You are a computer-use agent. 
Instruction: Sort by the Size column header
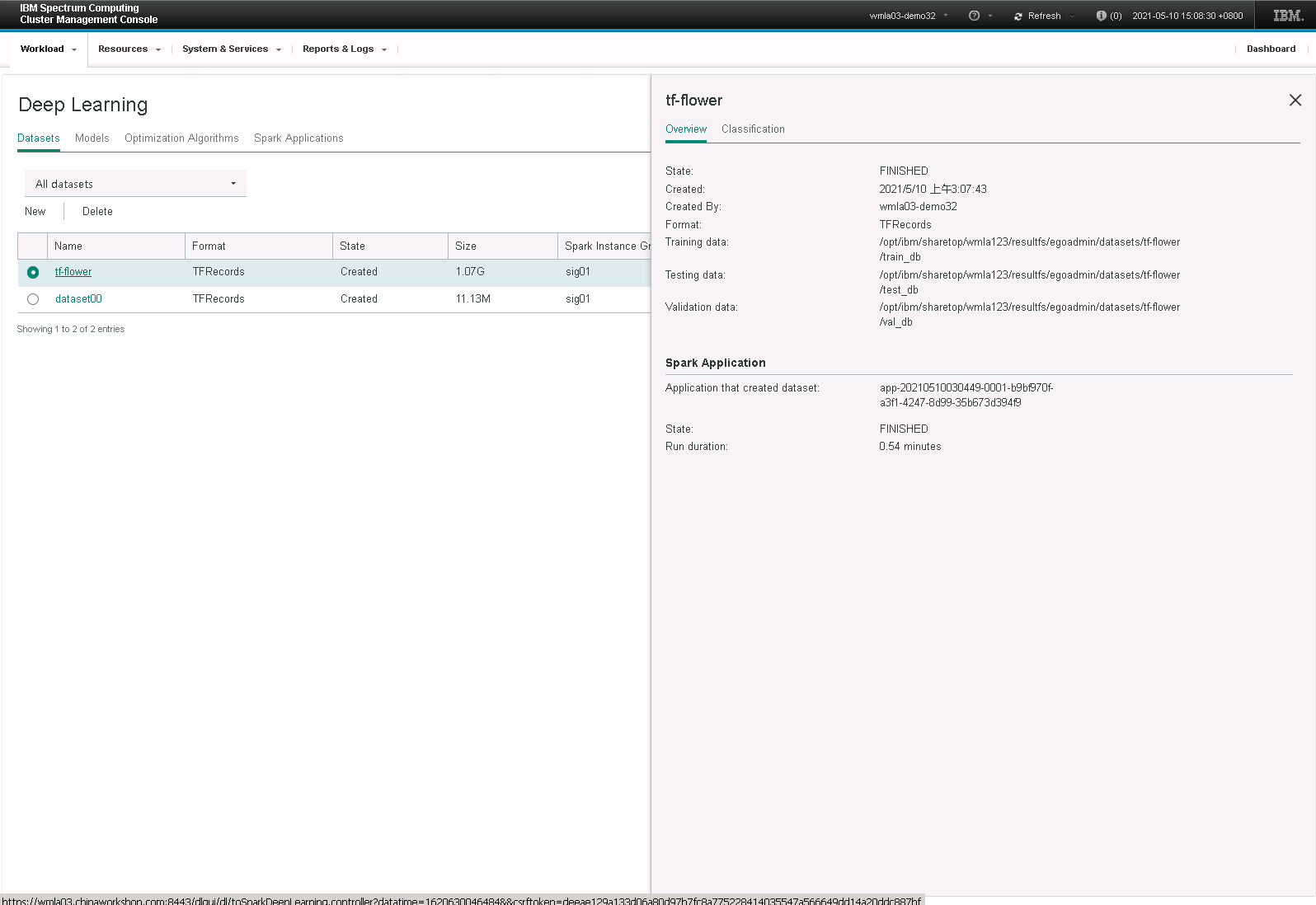tap(503, 246)
